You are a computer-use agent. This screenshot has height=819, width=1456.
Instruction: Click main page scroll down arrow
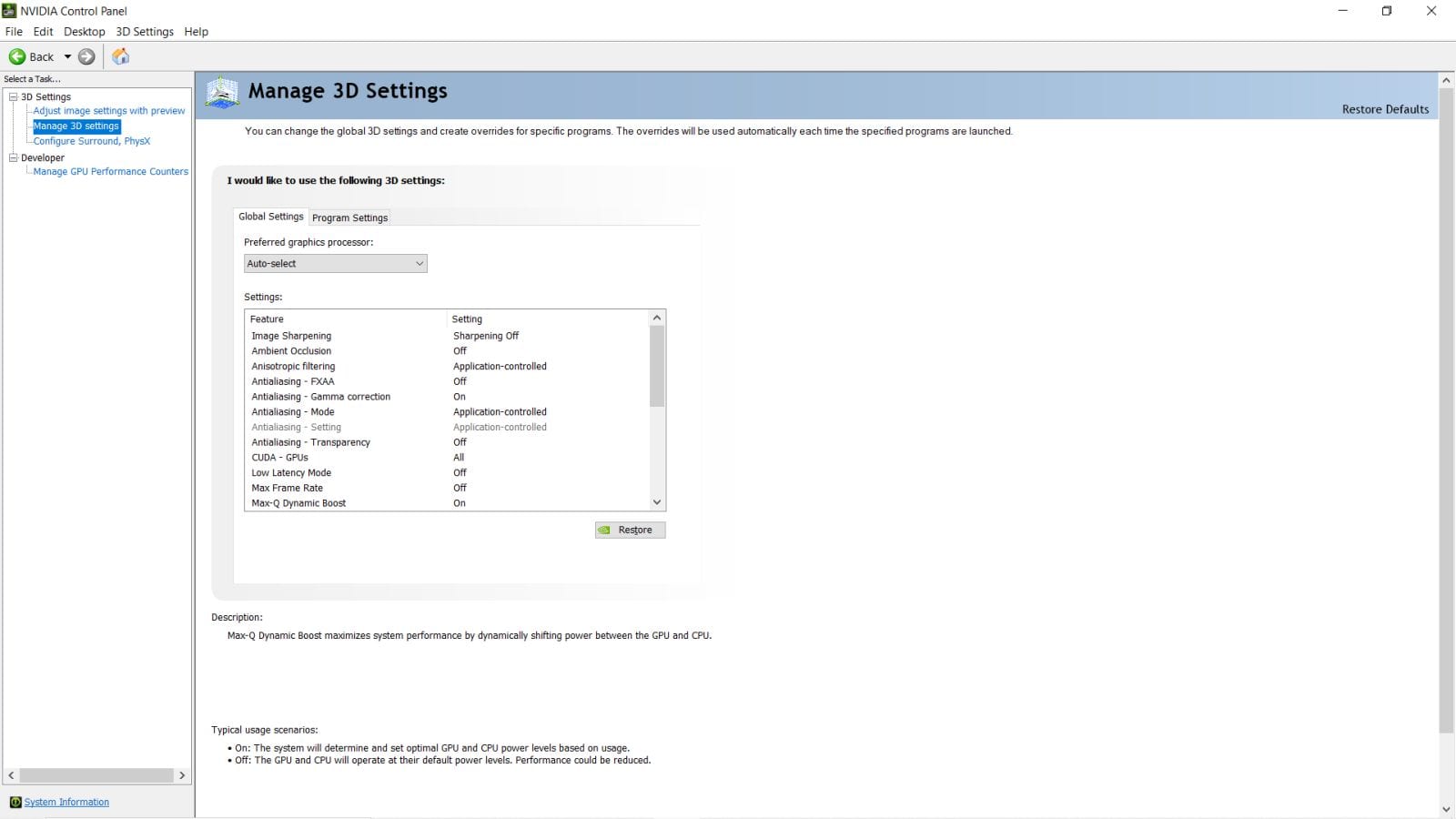(x=1446, y=809)
